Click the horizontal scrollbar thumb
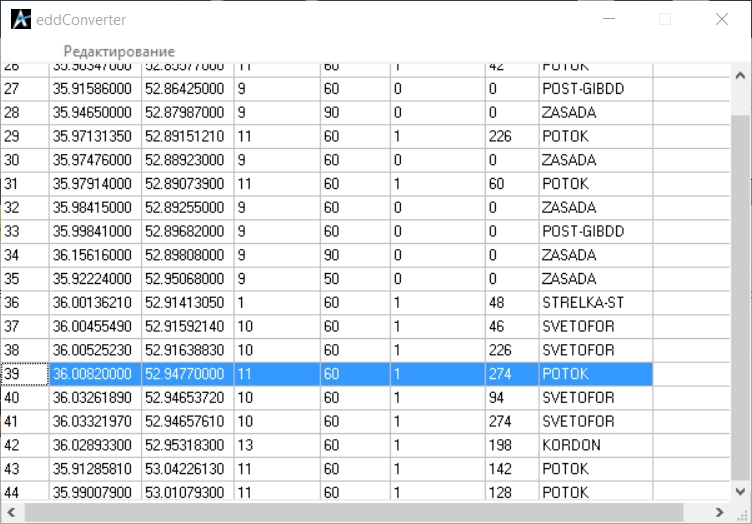Viewport: 752px width, 524px height. click(x=350, y=512)
